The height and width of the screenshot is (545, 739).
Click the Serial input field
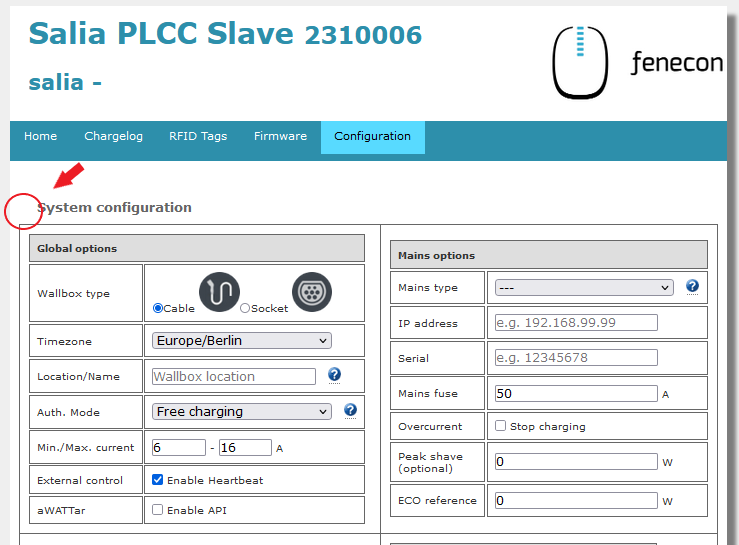[x=576, y=357]
